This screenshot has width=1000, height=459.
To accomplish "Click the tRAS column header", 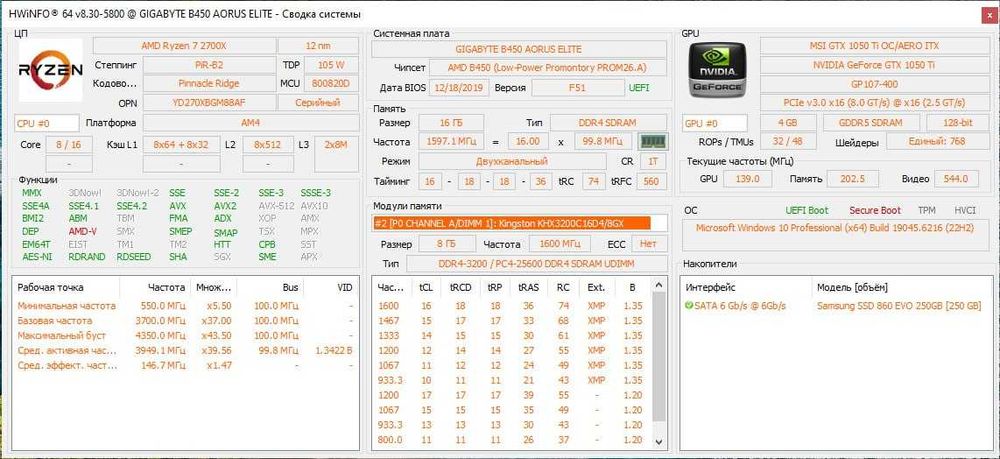I will (x=529, y=288).
